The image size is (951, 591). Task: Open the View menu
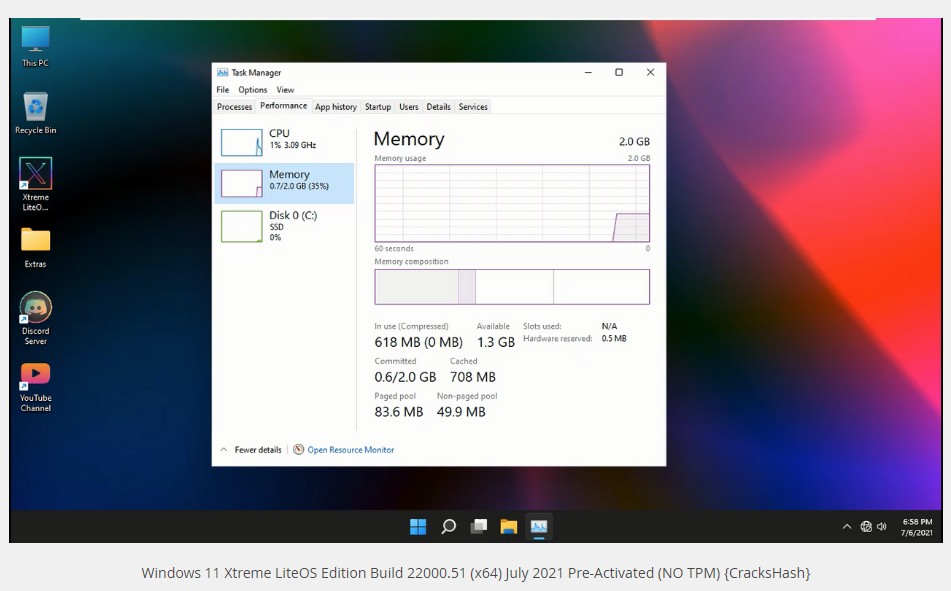point(285,90)
